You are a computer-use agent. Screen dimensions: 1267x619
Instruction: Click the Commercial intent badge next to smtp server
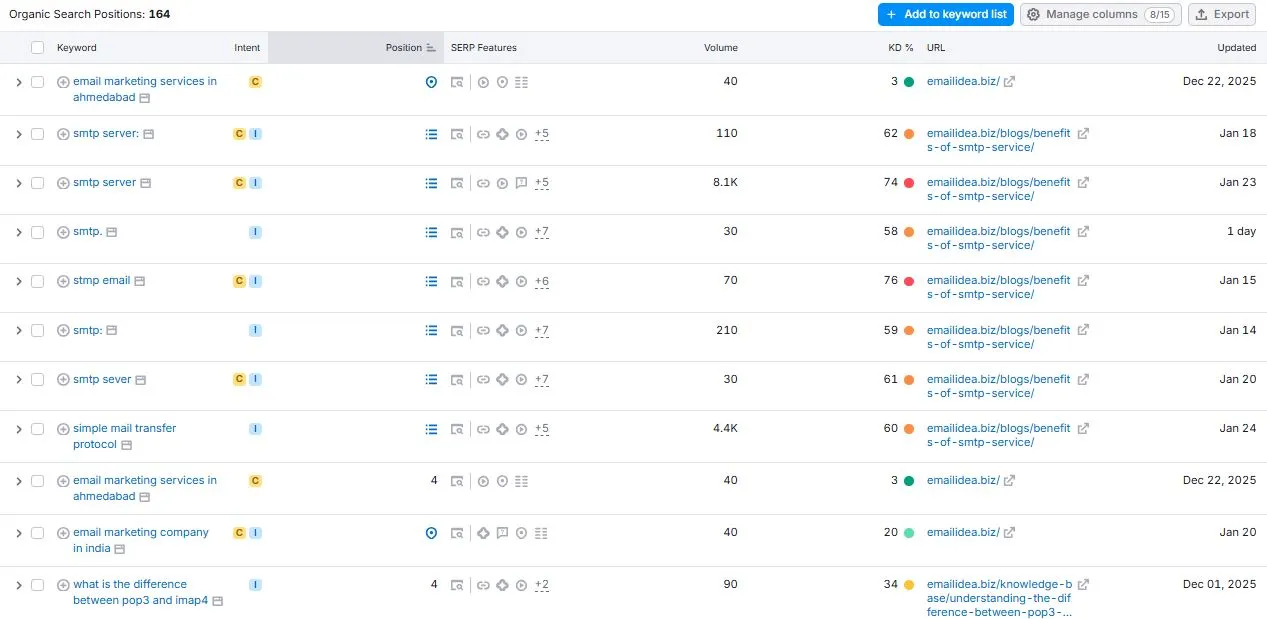click(x=239, y=183)
